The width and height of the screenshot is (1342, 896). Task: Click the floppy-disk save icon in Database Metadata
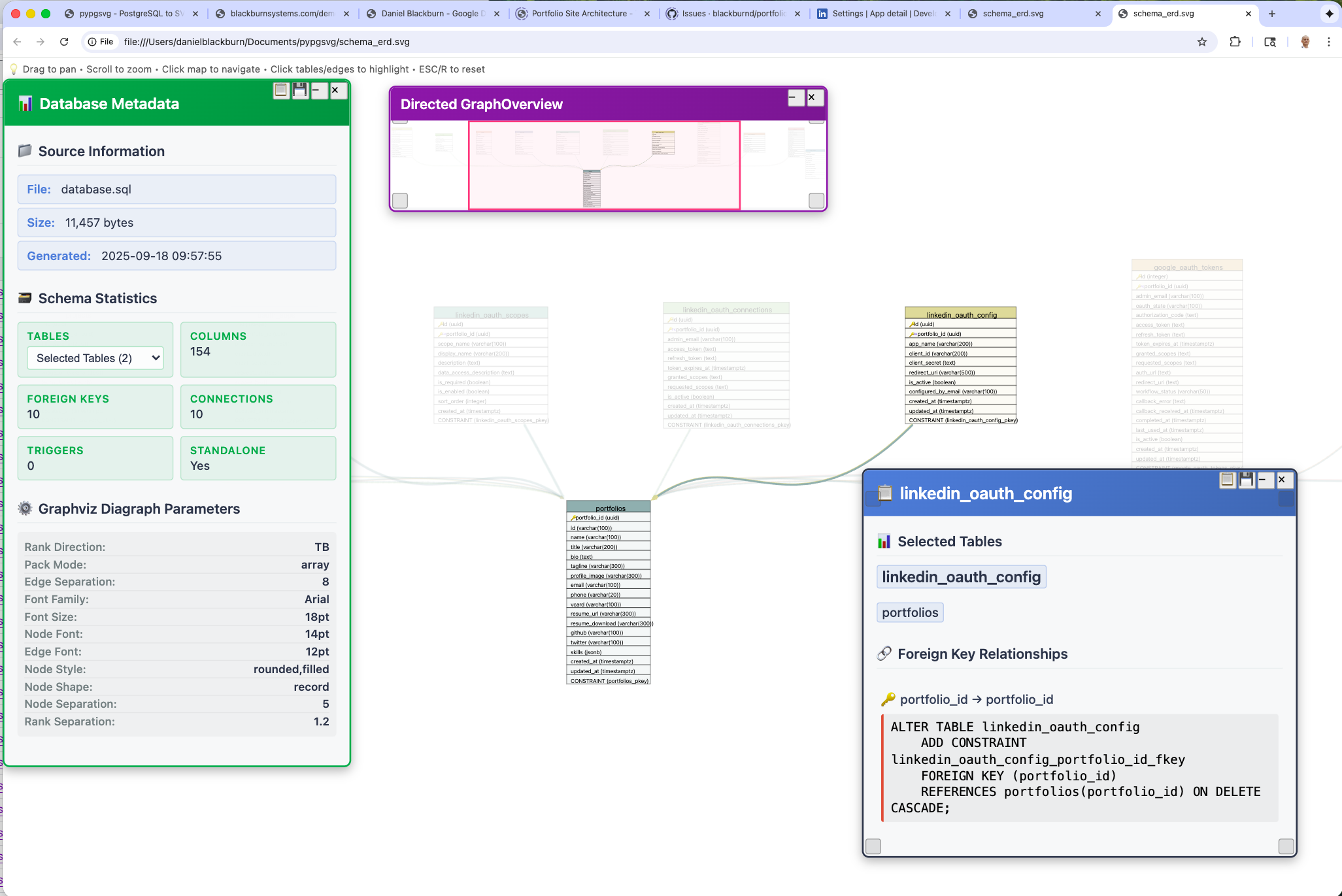click(x=300, y=90)
